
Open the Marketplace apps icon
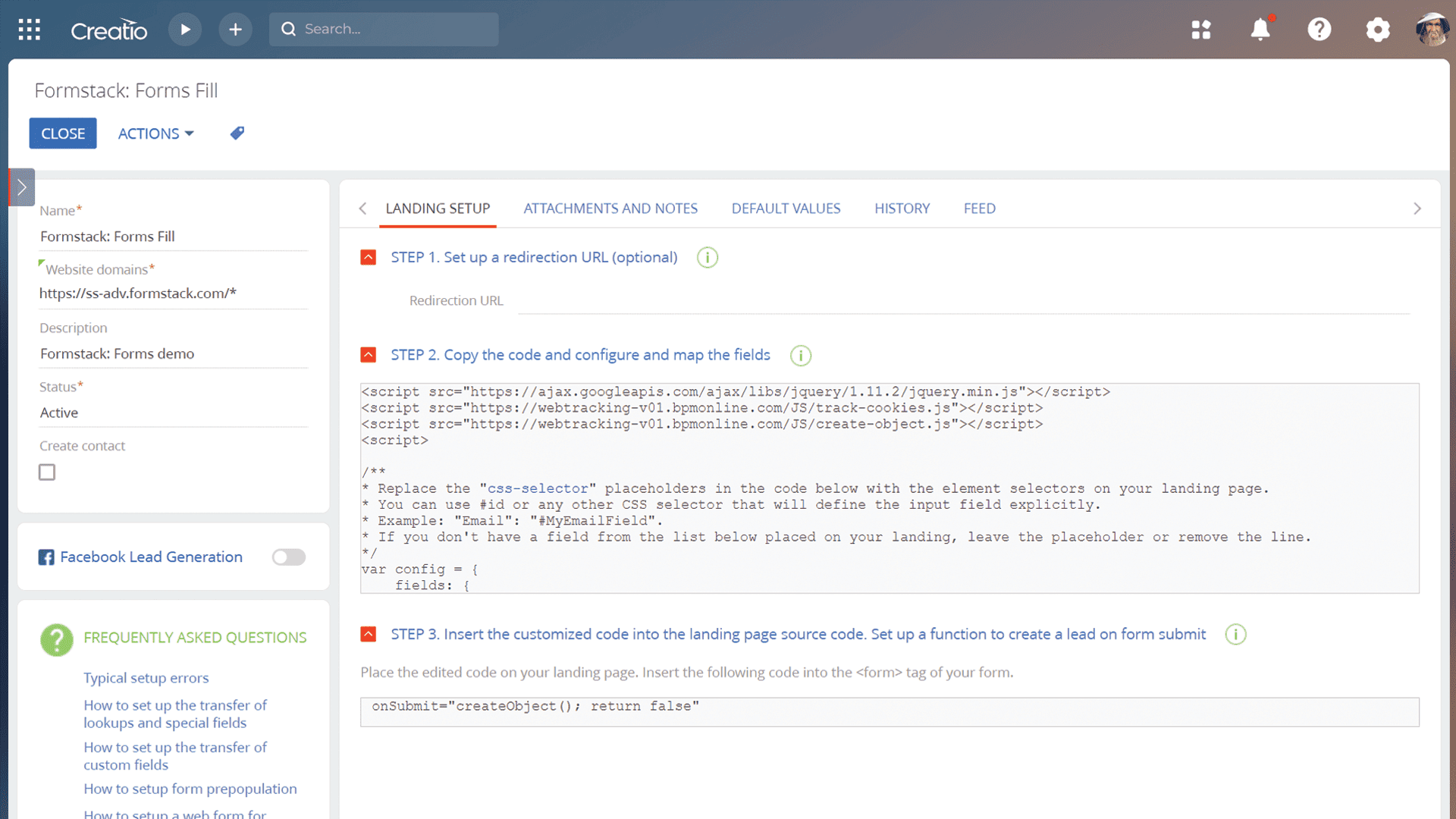pos(1201,30)
